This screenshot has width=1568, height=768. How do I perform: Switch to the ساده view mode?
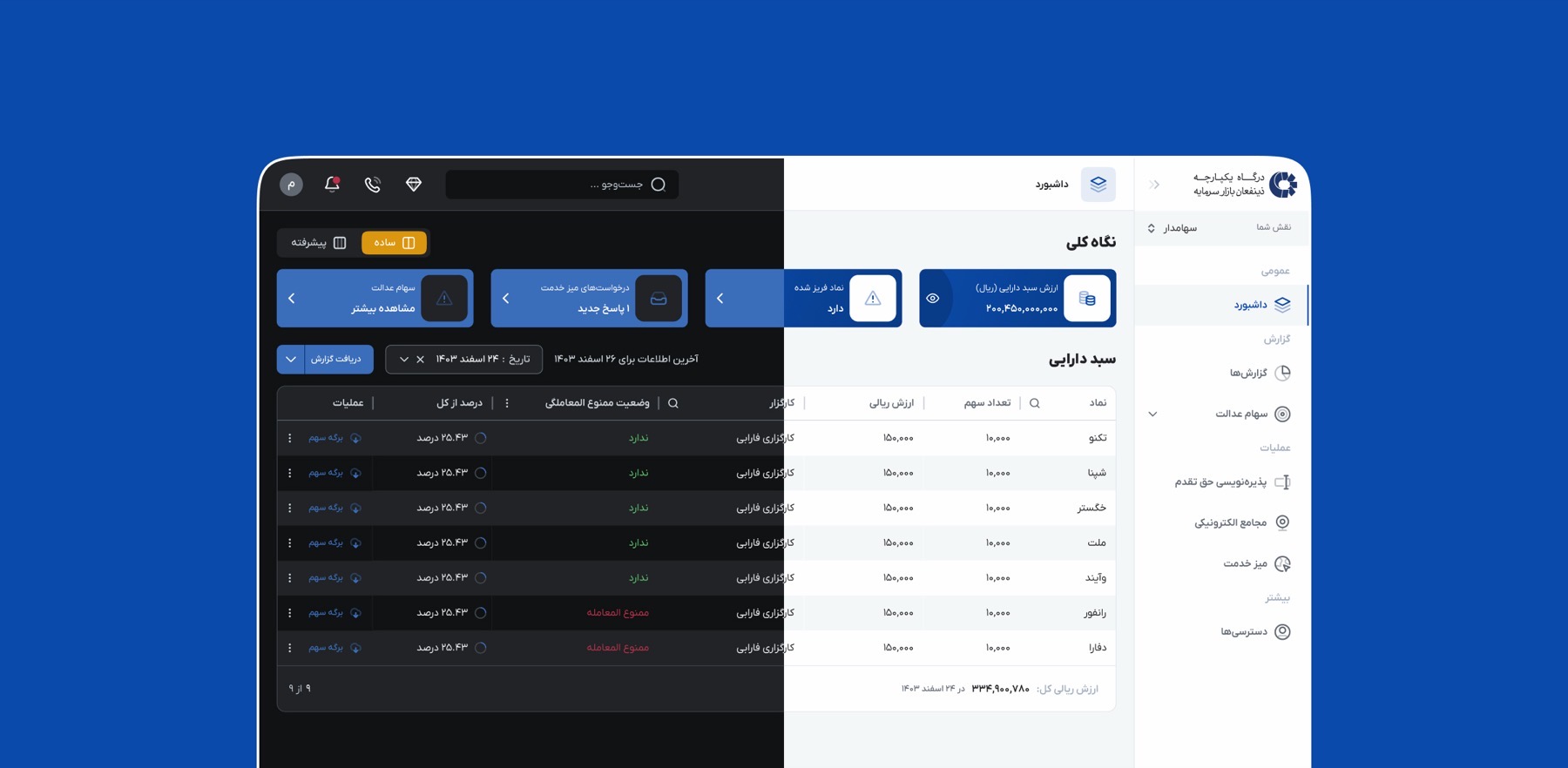pyautogui.click(x=394, y=243)
